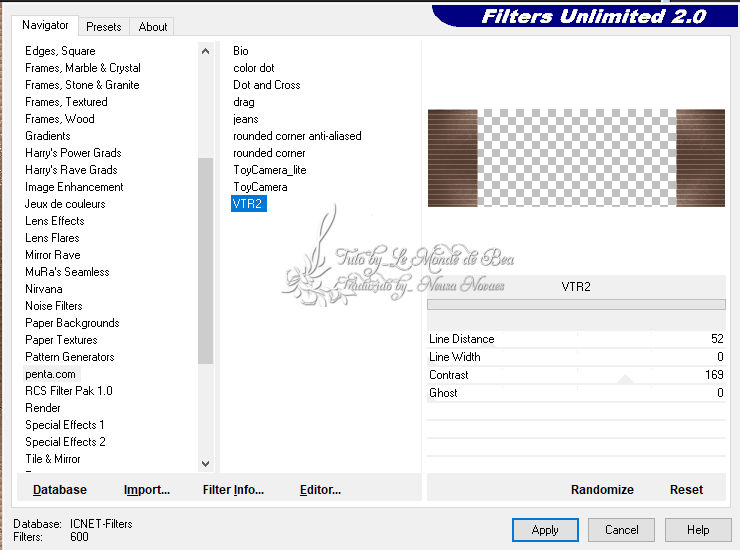
Task: Select Frames, Marble & Crystal category
Action: 83,68
